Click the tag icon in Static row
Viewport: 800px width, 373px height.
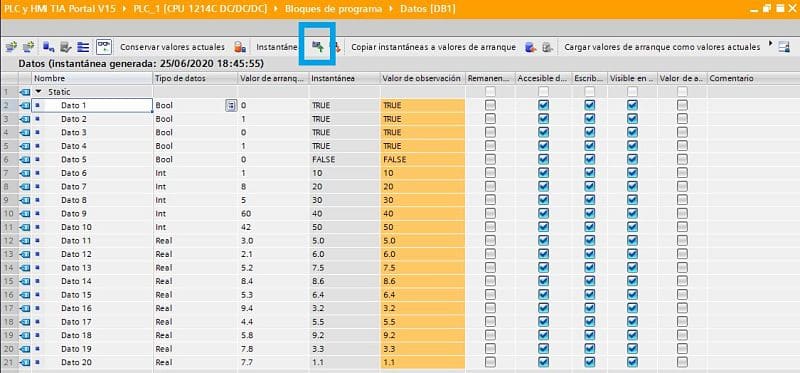tap(25, 92)
